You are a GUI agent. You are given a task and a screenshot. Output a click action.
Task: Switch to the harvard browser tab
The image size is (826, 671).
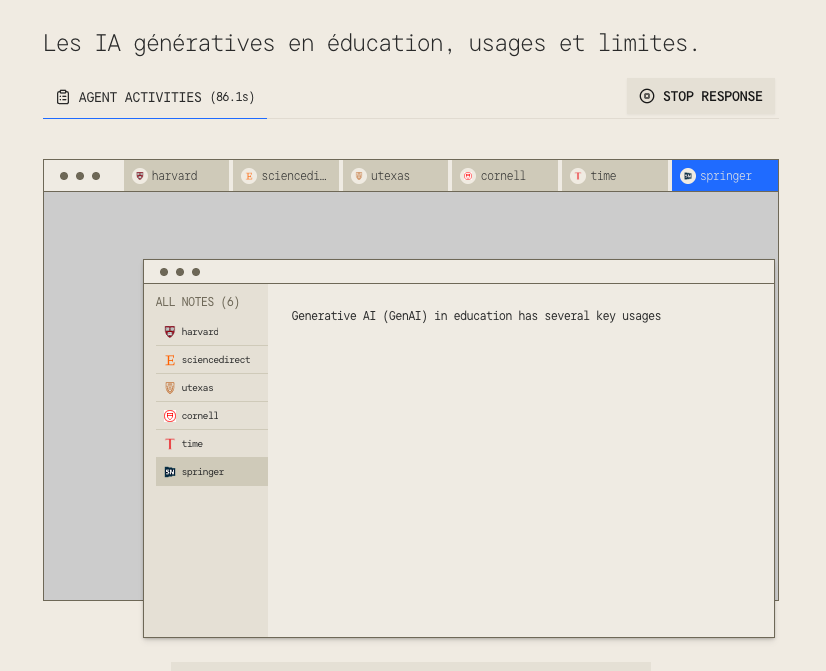[x=177, y=176]
